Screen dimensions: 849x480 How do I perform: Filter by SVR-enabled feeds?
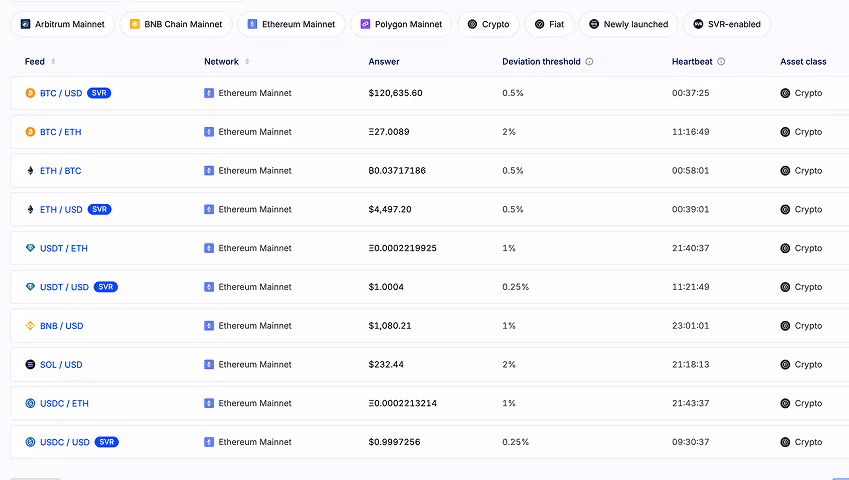coord(727,24)
